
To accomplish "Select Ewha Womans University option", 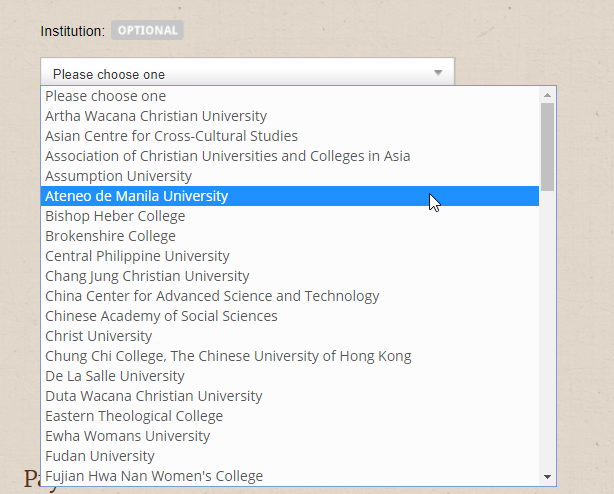I will coord(127,436).
